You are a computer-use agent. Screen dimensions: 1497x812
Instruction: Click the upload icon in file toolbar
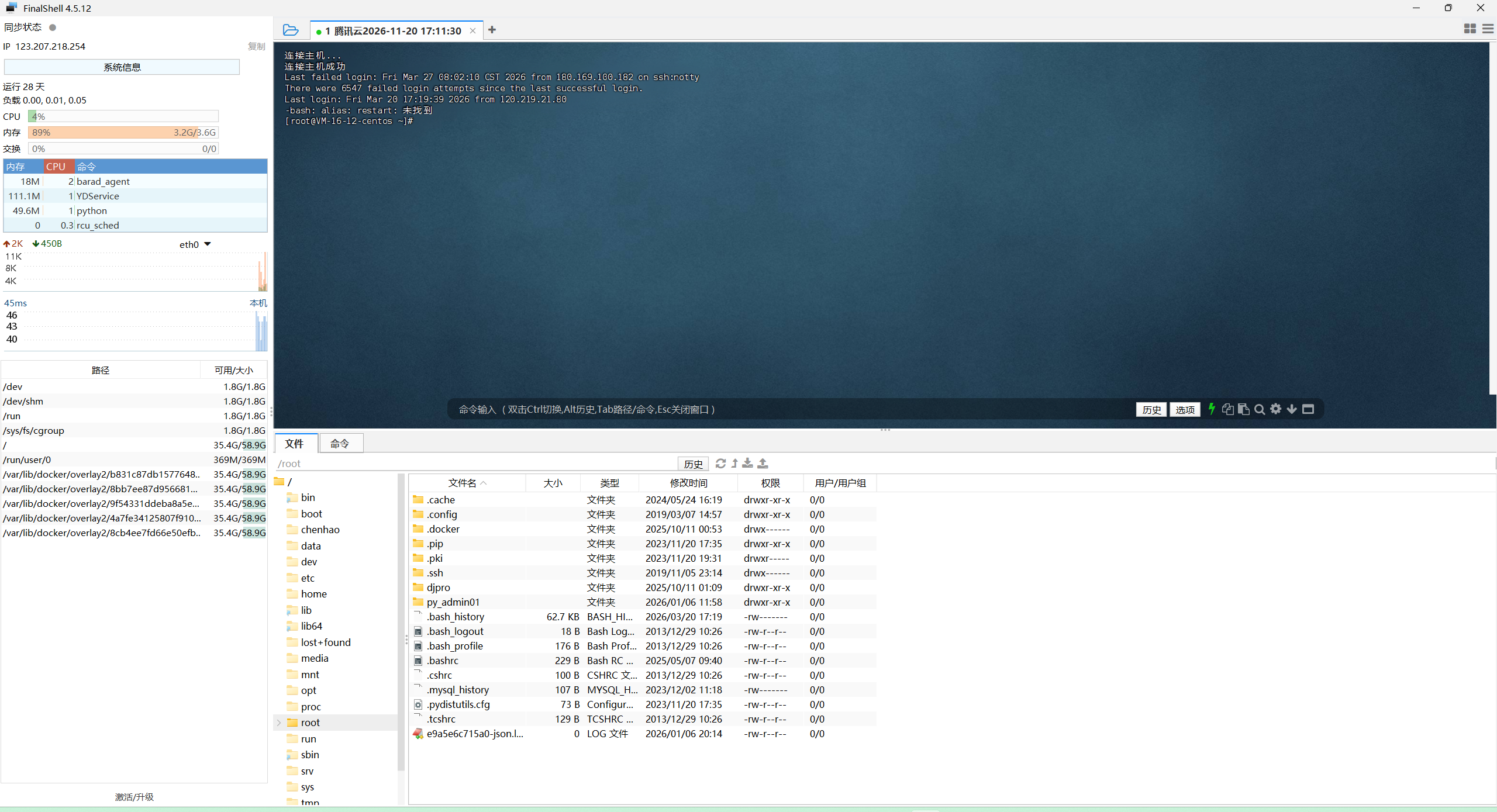(763, 463)
